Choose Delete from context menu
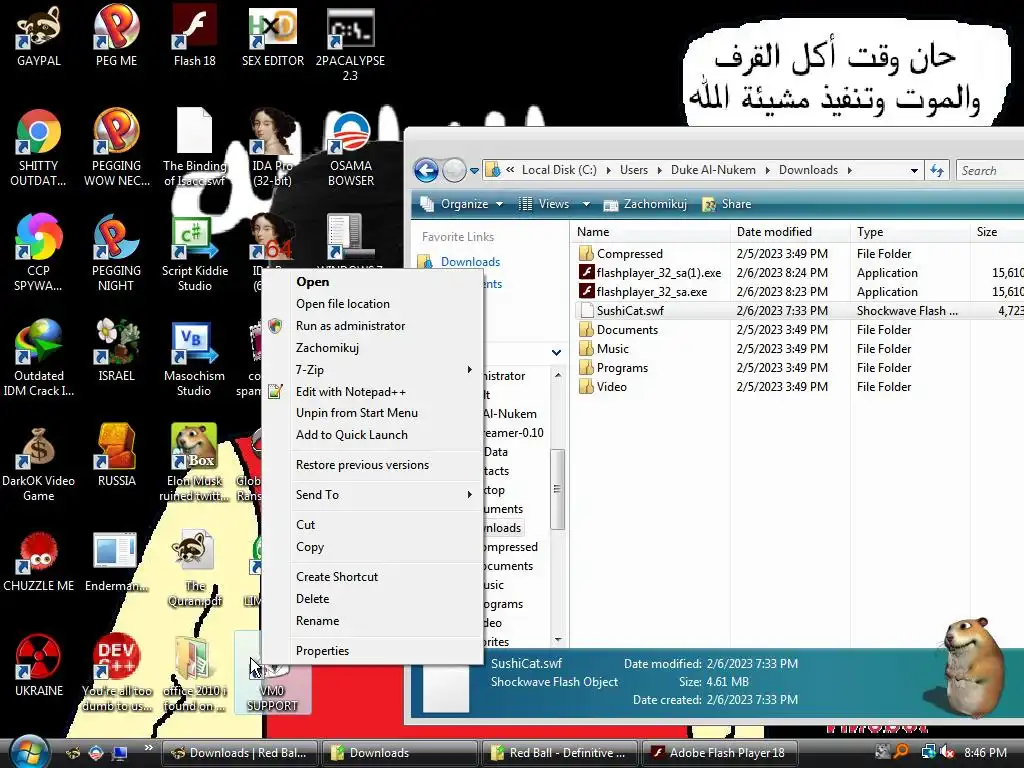 coord(313,599)
